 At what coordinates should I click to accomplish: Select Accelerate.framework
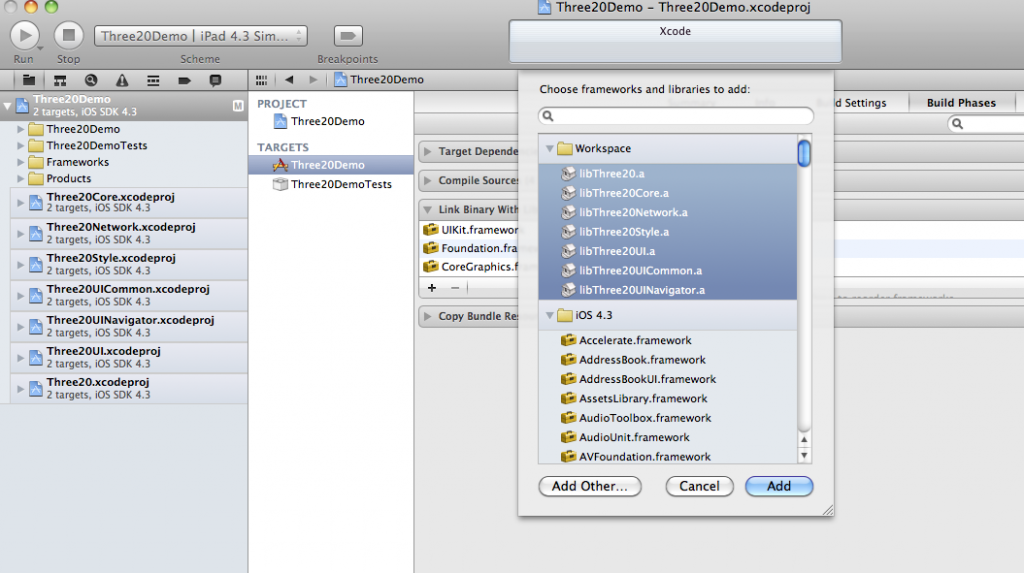point(667,340)
